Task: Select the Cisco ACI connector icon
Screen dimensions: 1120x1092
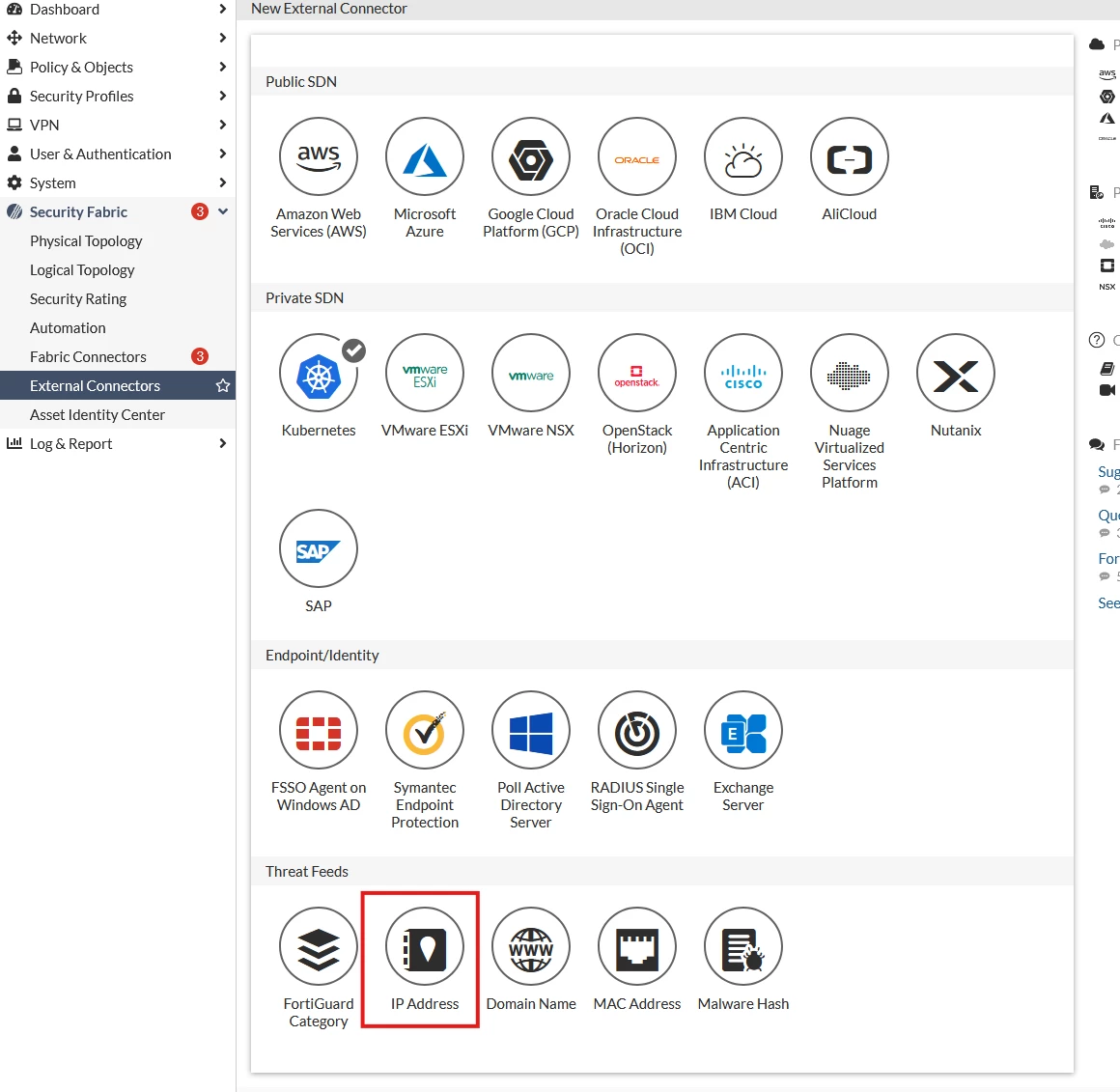Action: pos(742,373)
